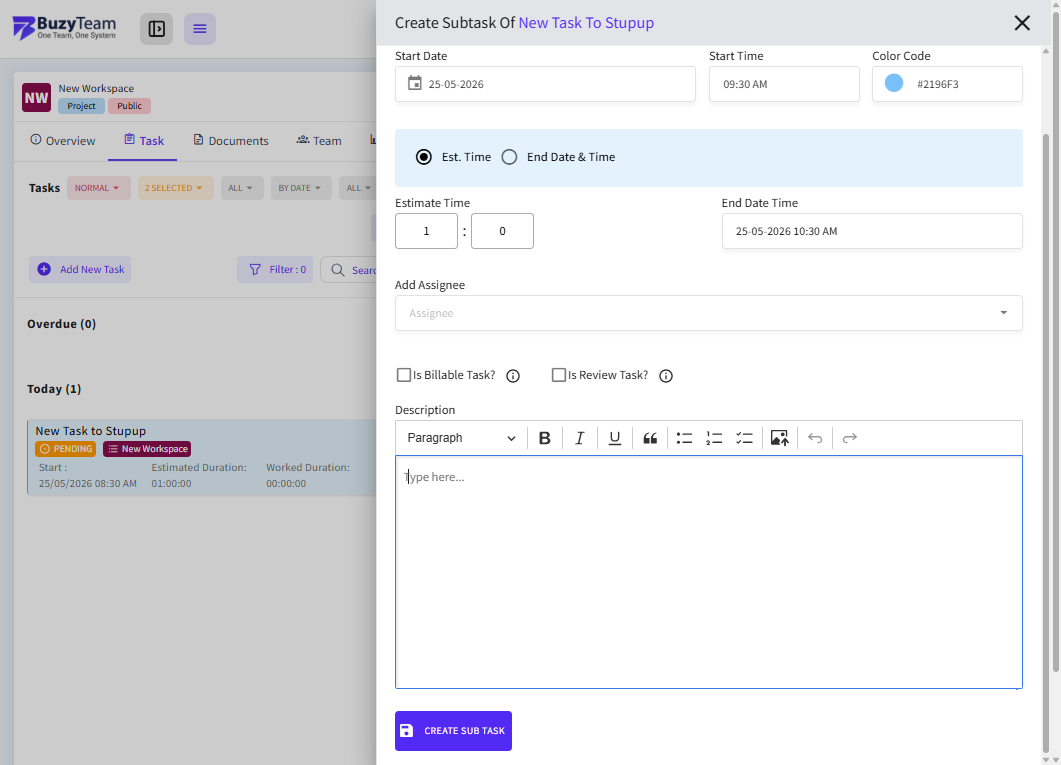The image size is (1061, 765).
Task: Click the search magnifier icon
Action: click(338, 270)
